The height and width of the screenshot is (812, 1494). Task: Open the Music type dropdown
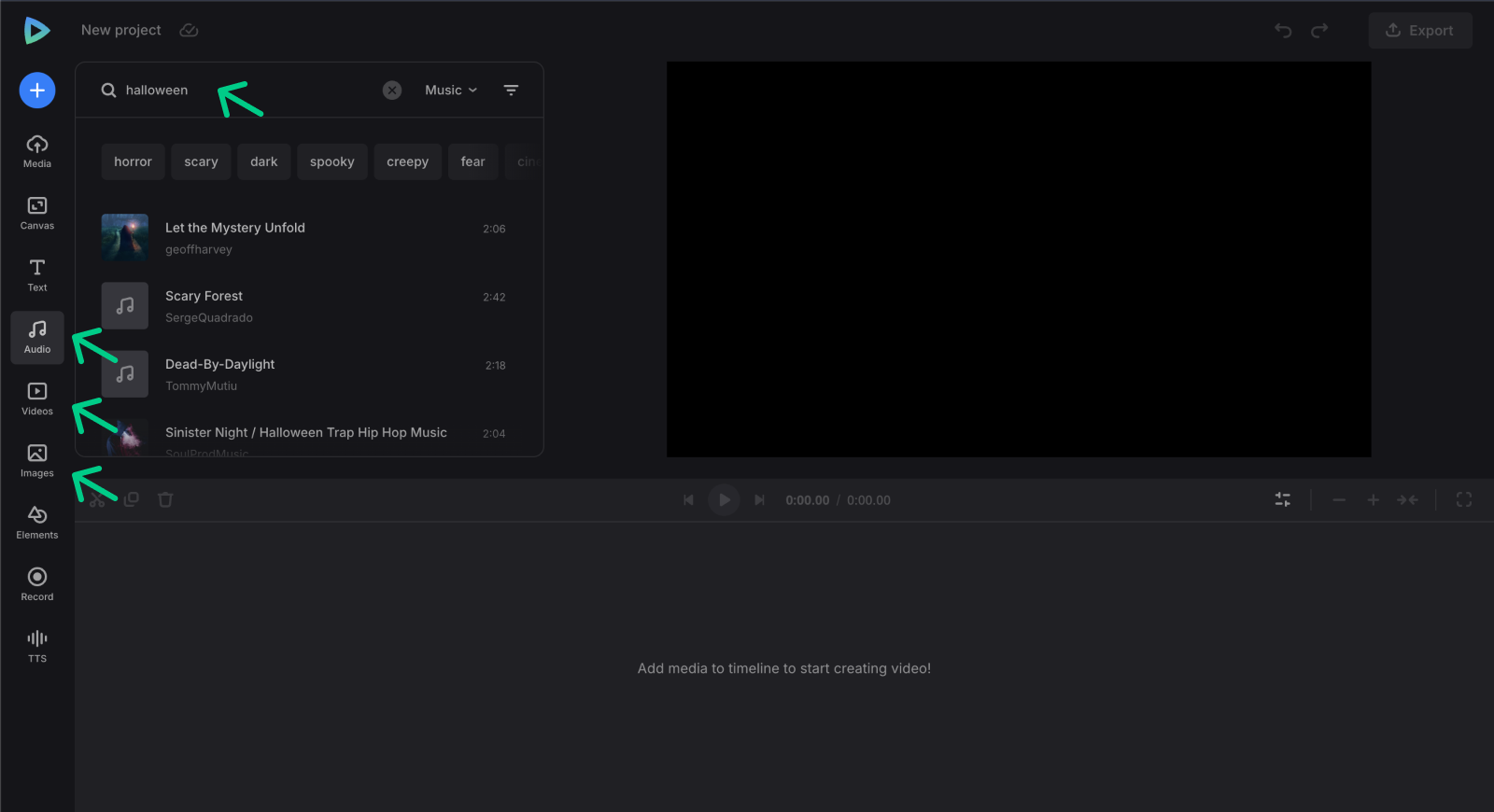(x=451, y=91)
